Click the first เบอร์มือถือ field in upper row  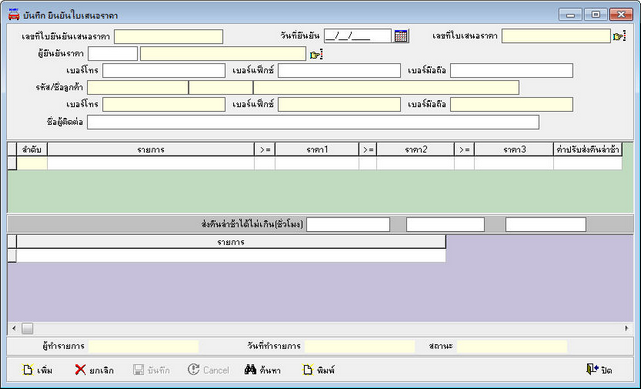click(511, 70)
